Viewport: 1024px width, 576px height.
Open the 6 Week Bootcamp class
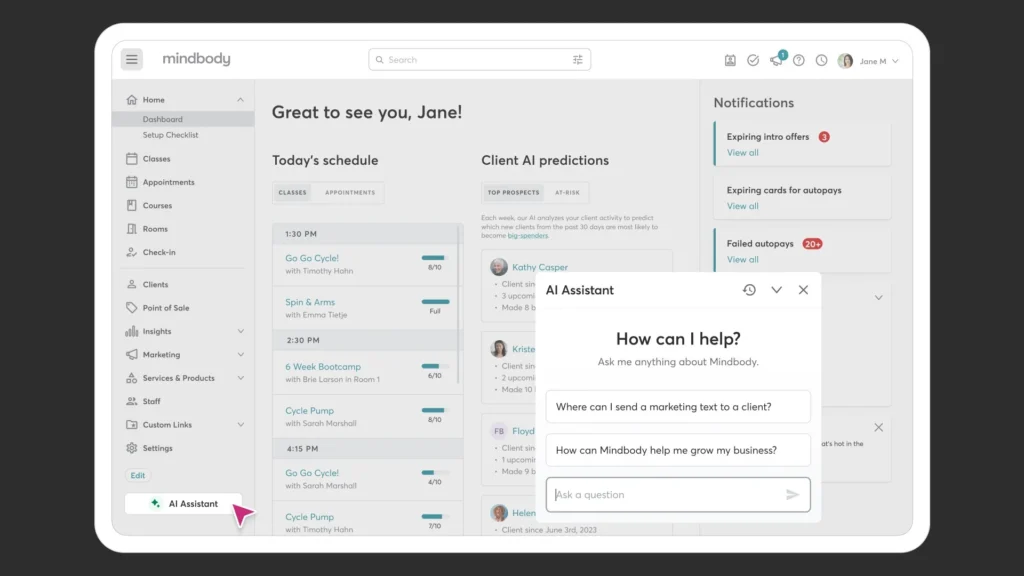(x=323, y=367)
